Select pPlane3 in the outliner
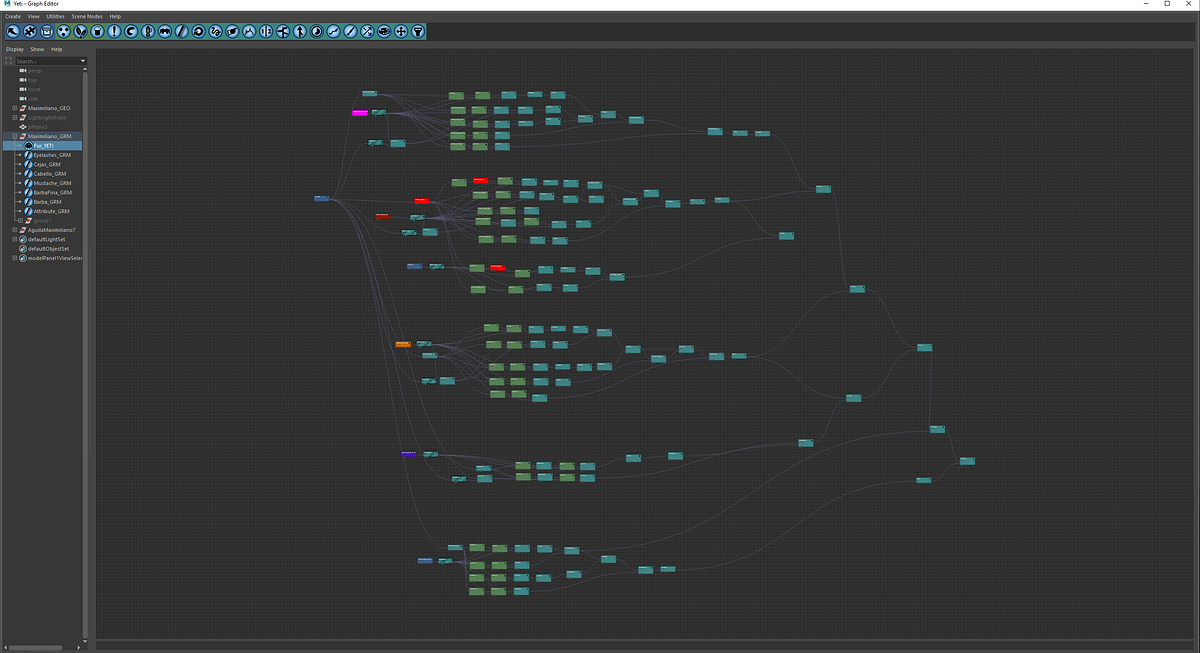This screenshot has height=653, width=1200. tap(38, 127)
